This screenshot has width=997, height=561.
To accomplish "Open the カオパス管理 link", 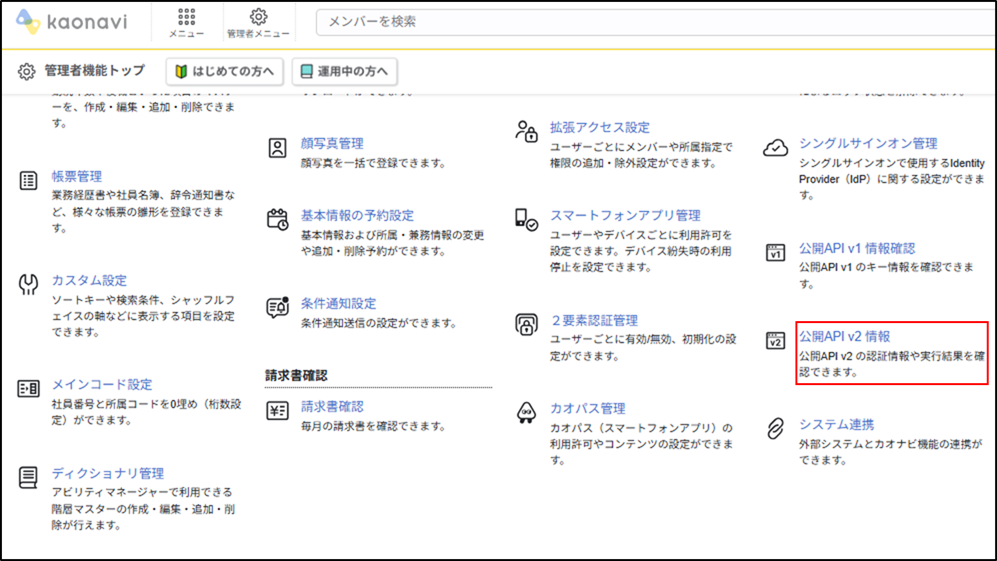I will [x=588, y=408].
